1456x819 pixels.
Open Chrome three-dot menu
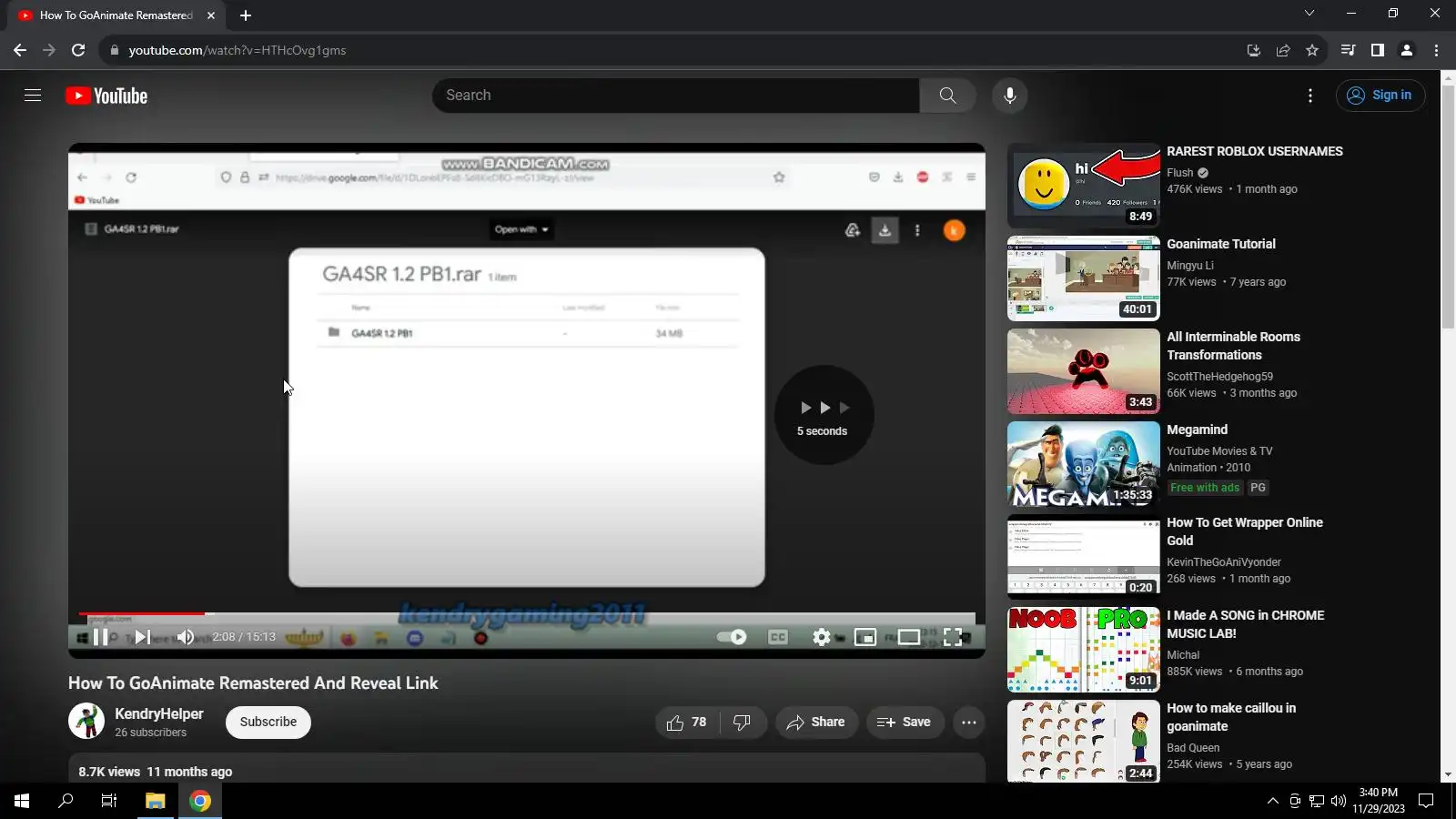tap(1436, 50)
